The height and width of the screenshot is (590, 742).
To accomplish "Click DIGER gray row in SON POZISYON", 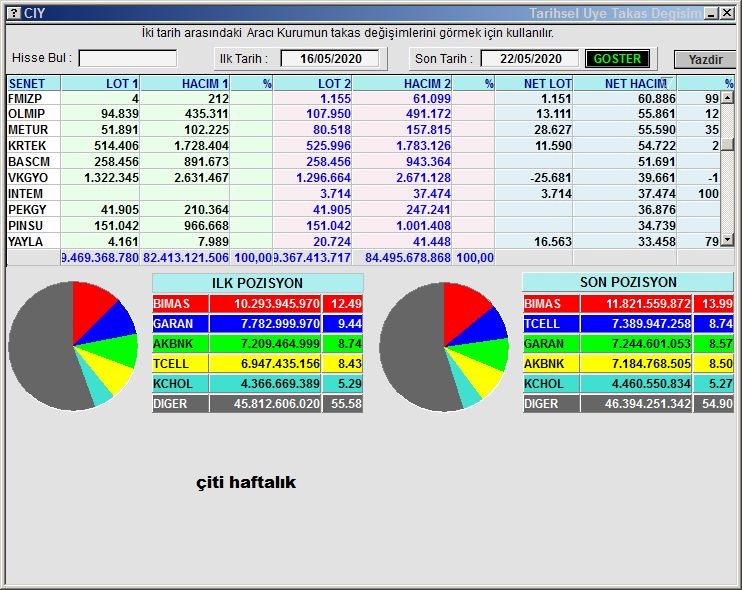I will tap(628, 404).
